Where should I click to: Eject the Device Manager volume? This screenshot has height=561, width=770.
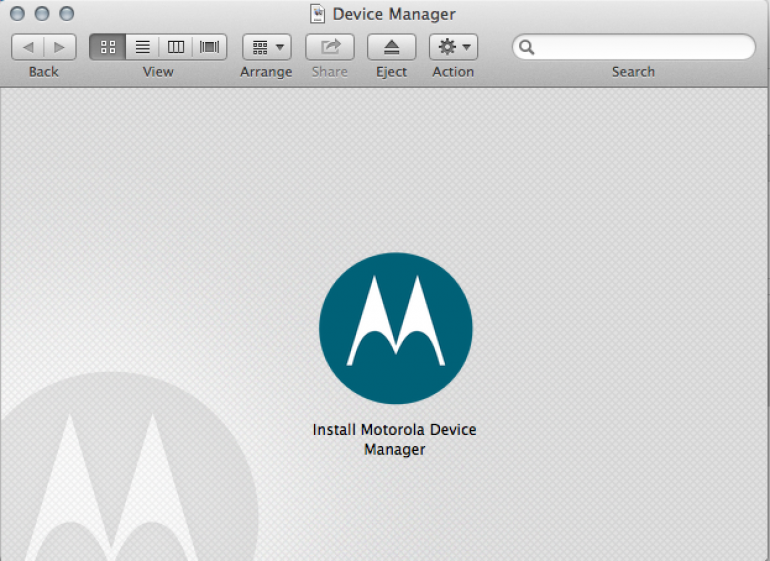click(x=391, y=47)
